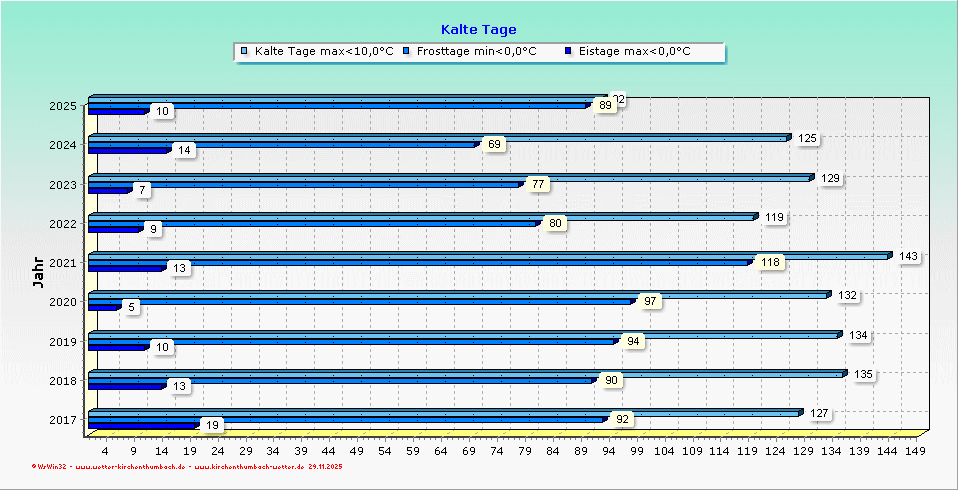Click the 2019 year label on the axis

point(62,341)
